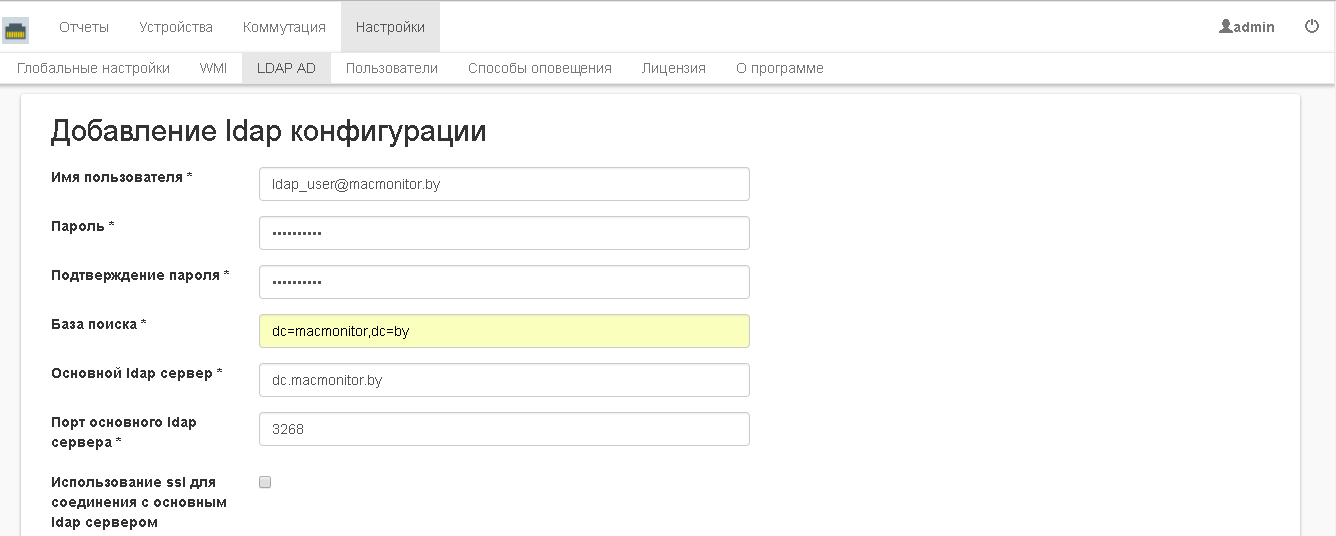Open the Способы оповещения tab
The height and width of the screenshot is (536, 1336).
click(x=540, y=68)
